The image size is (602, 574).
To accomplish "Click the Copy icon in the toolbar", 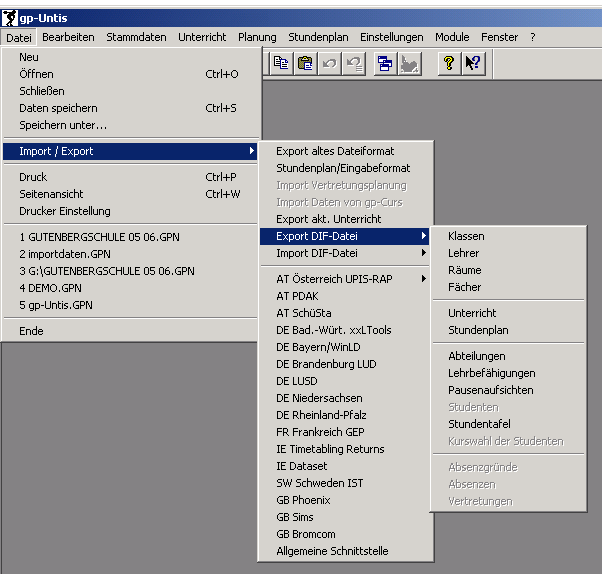I will (282, 63).
